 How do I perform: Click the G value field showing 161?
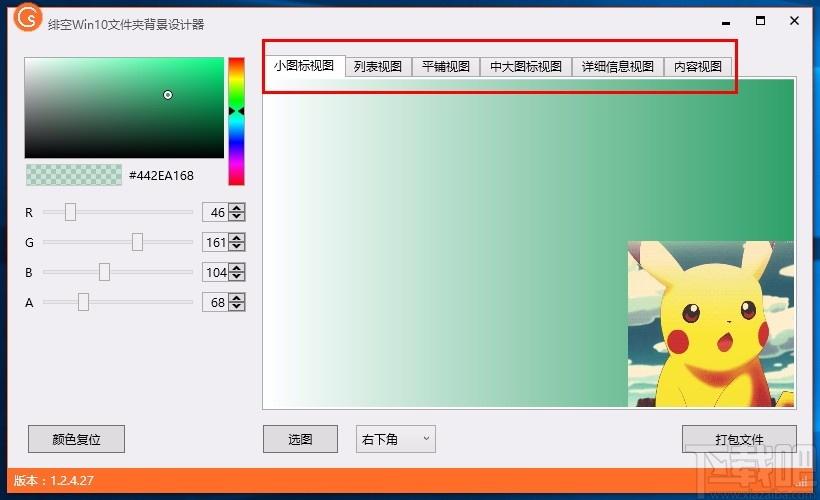[215, 242]
